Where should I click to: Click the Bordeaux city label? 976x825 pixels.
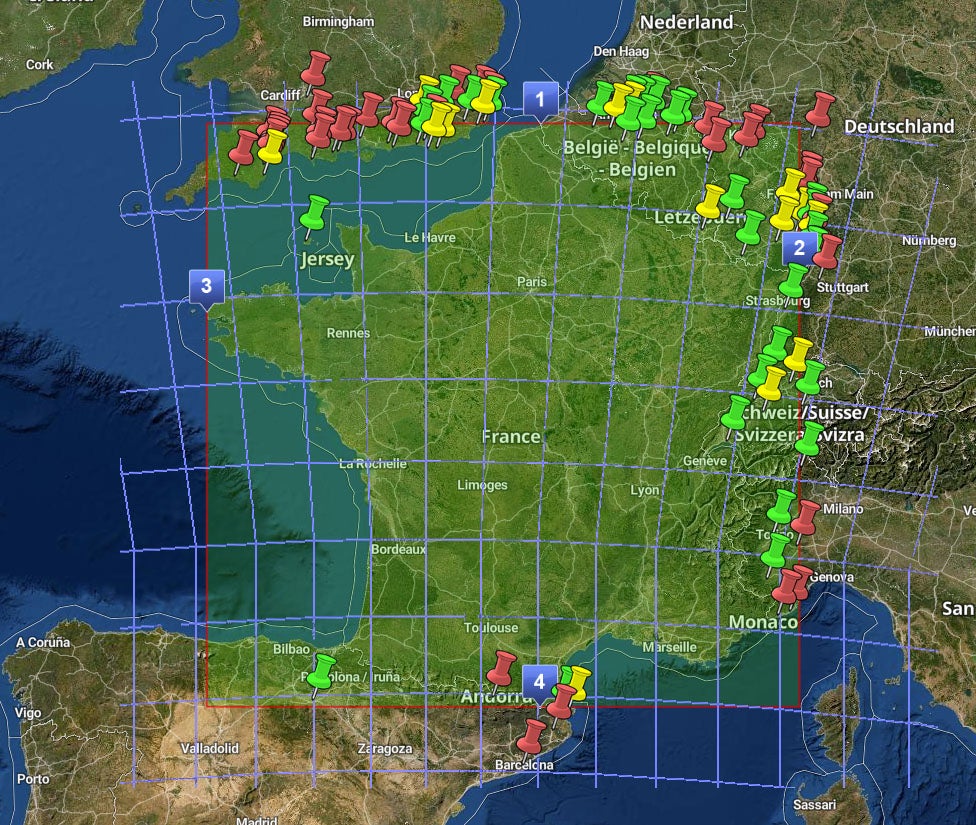pos(391,549)
